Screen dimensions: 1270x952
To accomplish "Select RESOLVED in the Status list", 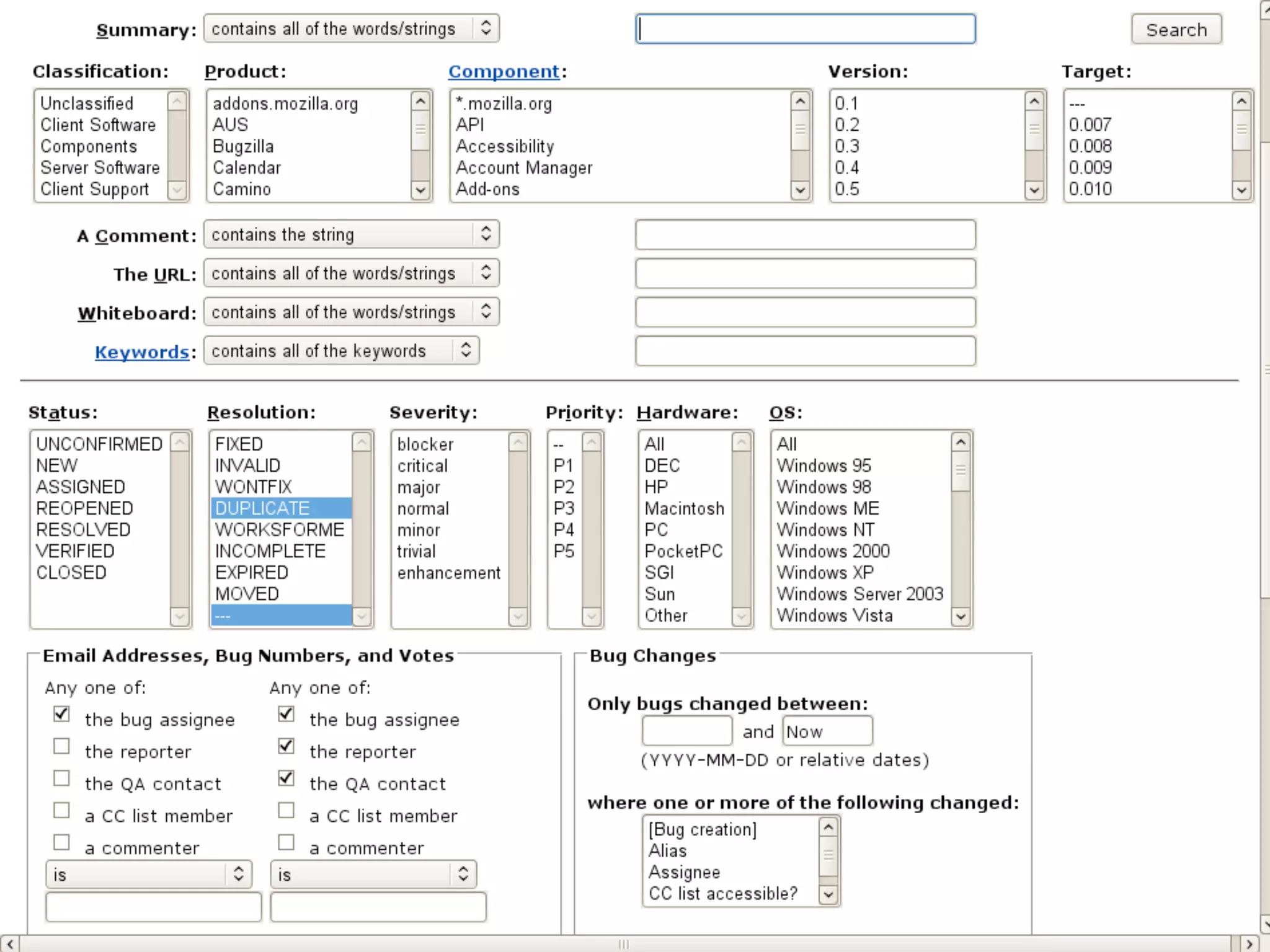I will click(83, 530).
